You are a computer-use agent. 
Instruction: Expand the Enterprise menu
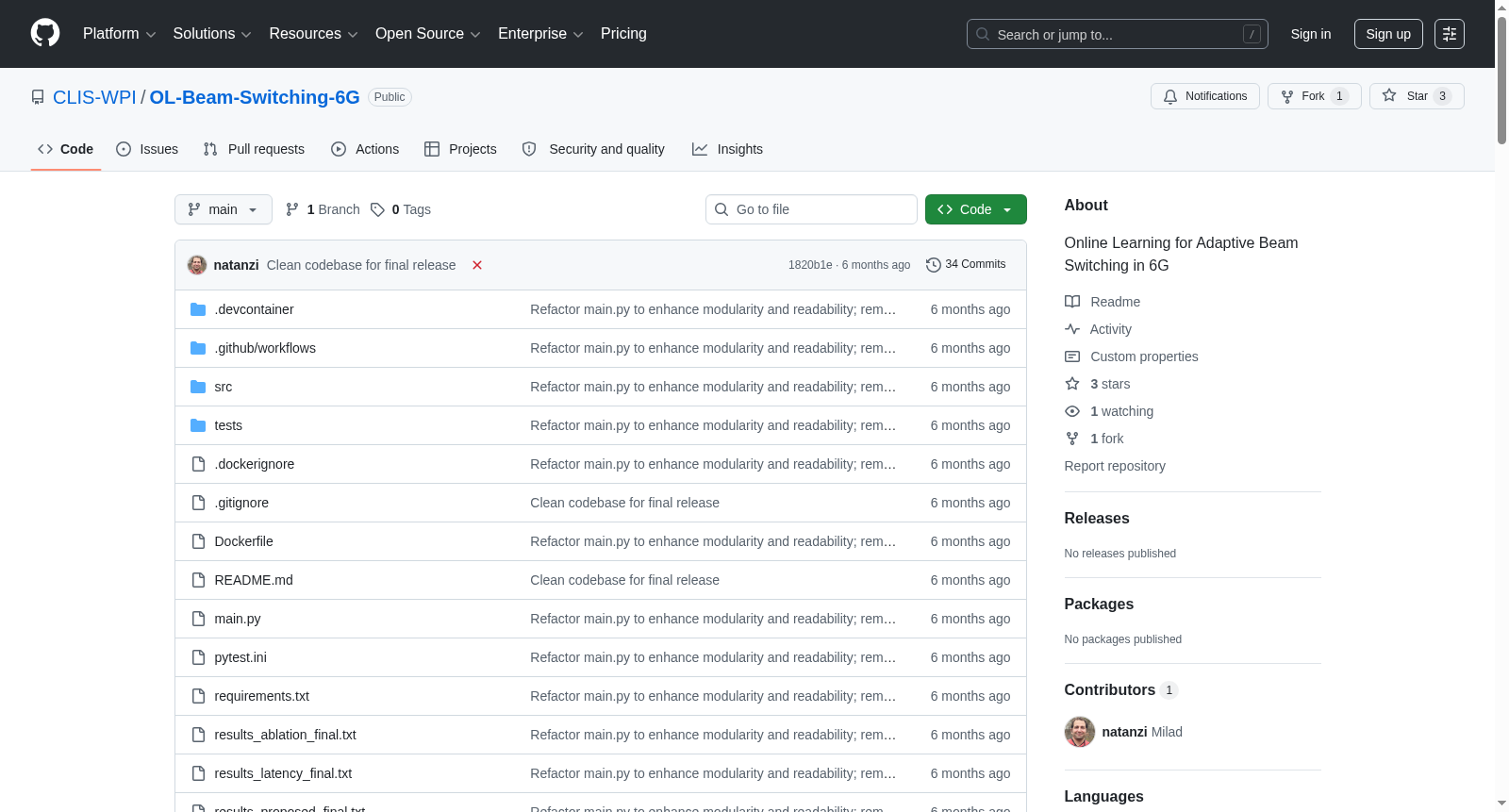(x=540, y=34)
